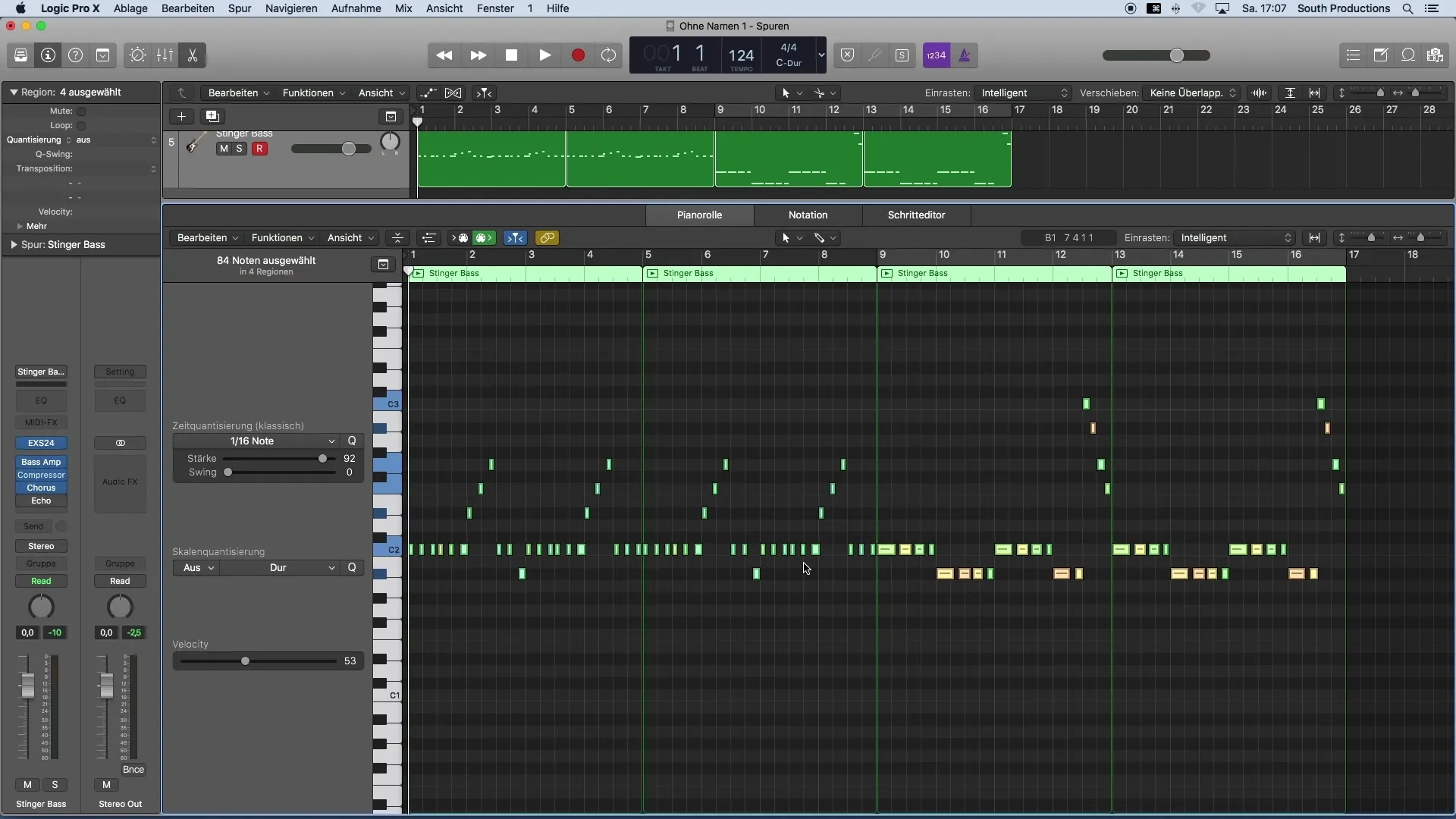The width and height of the screenshot is (1456, 819).
Task: Click the scissors/split tool icon
Action: [192, 54]
